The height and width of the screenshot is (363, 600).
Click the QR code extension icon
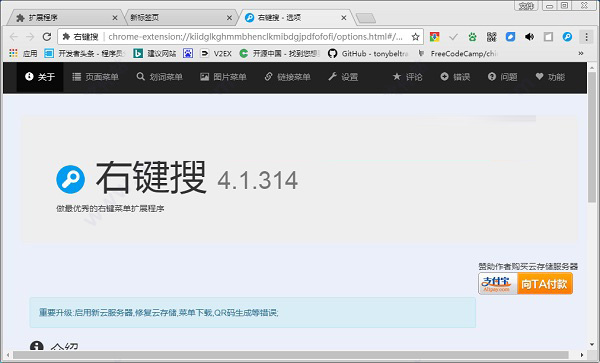coord(491,37)
